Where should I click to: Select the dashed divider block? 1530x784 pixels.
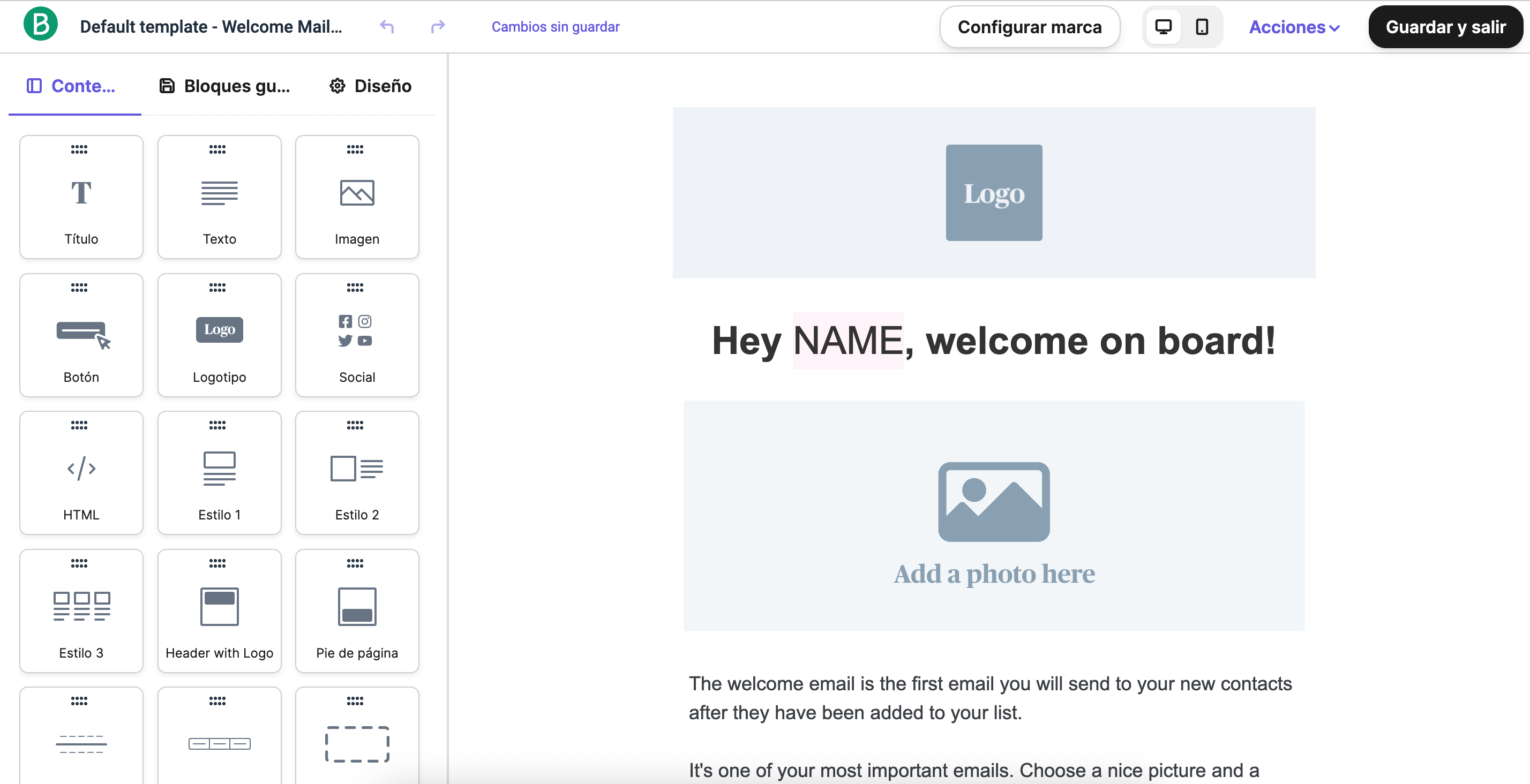pos(81,736)
